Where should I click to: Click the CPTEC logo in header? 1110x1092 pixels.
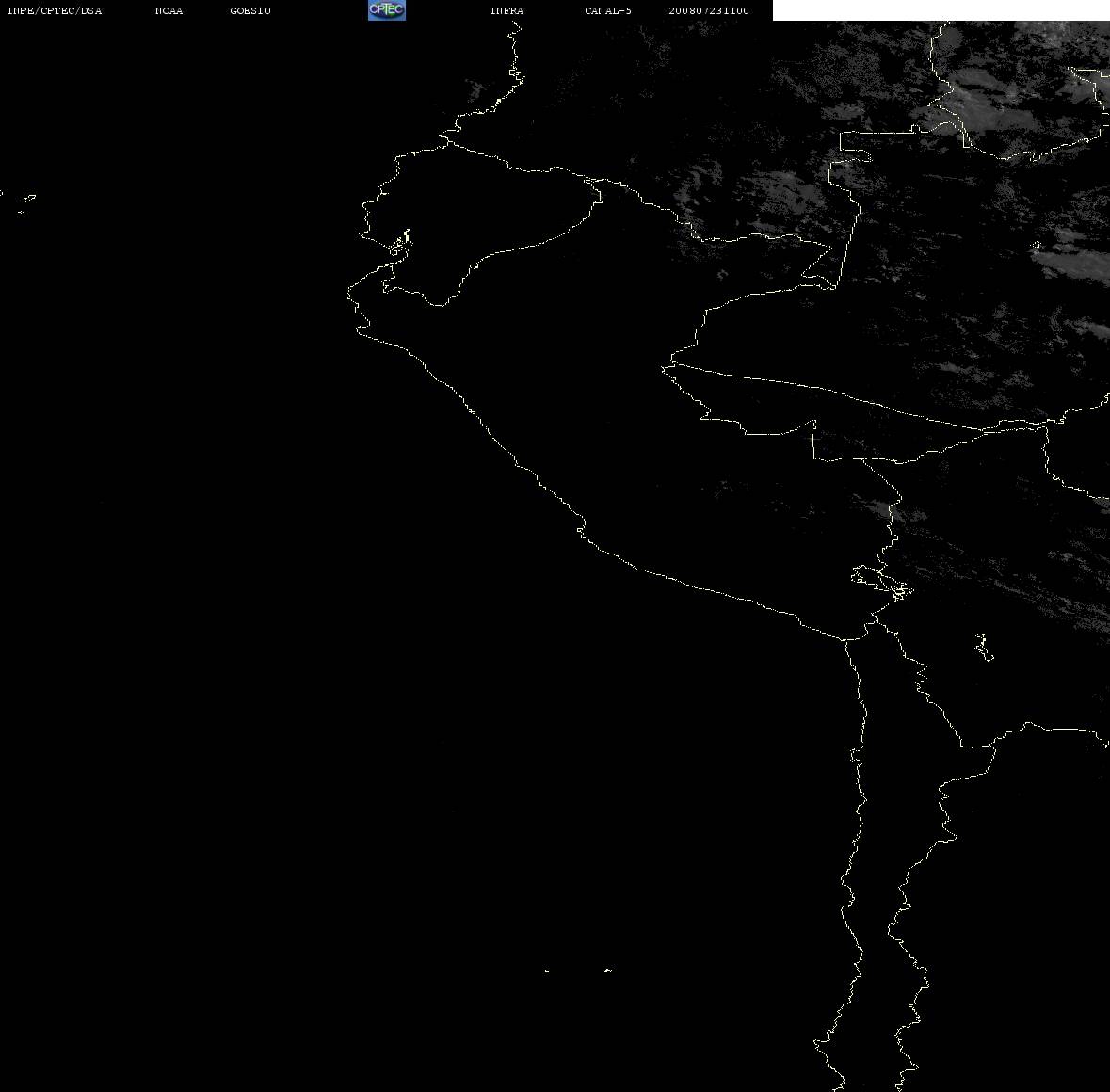point(387,10)
